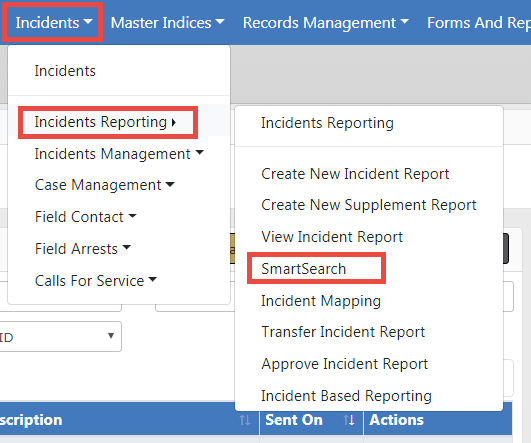Expand the Records Management menu
Viewport: 531px width, 443px height.
click(326, 23)
